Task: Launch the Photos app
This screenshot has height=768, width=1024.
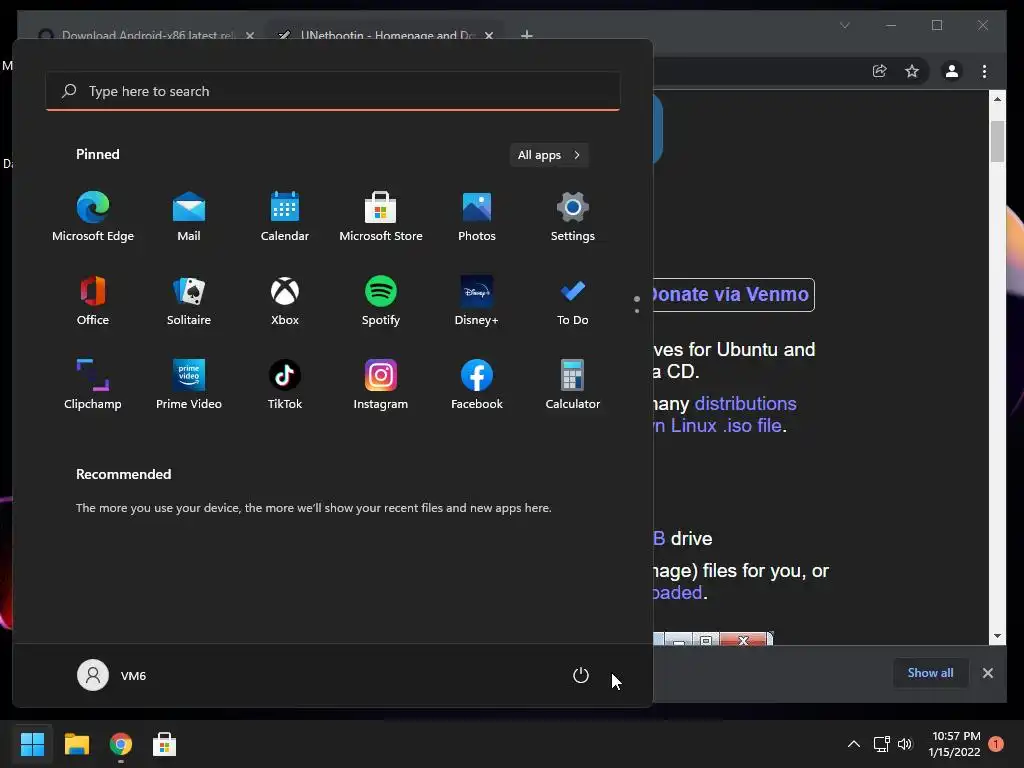Action: pyautogui.click(x=477, y=217)
